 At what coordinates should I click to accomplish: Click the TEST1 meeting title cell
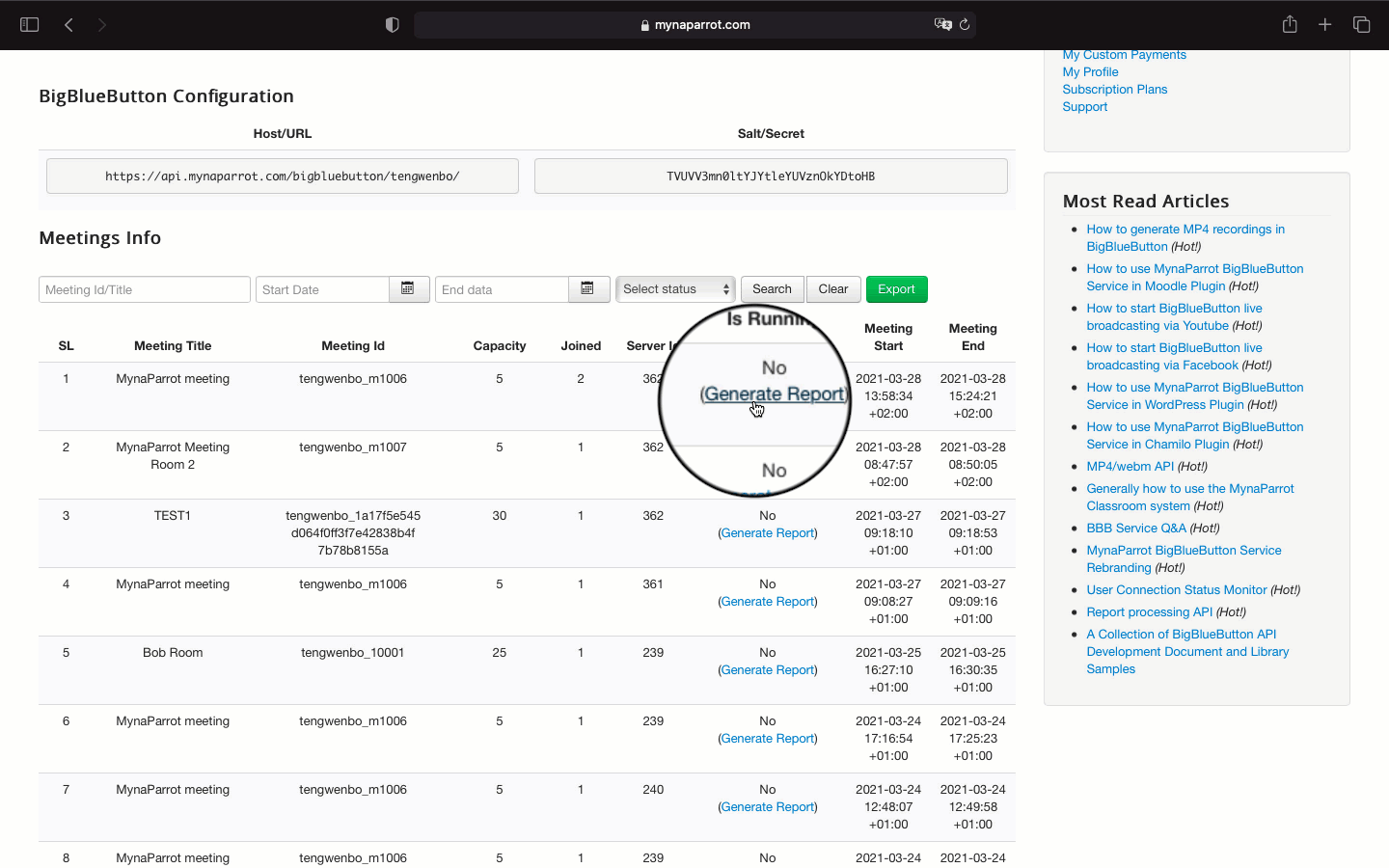173,516
